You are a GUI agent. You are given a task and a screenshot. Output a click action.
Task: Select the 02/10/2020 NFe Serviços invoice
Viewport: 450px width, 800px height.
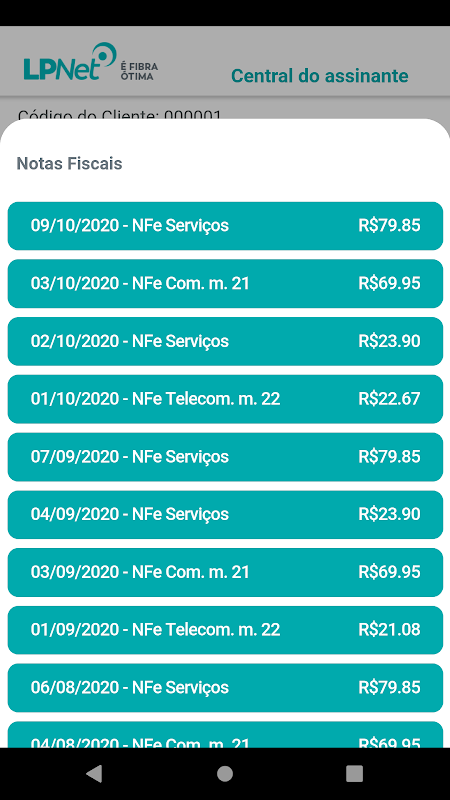pos(225,341)
